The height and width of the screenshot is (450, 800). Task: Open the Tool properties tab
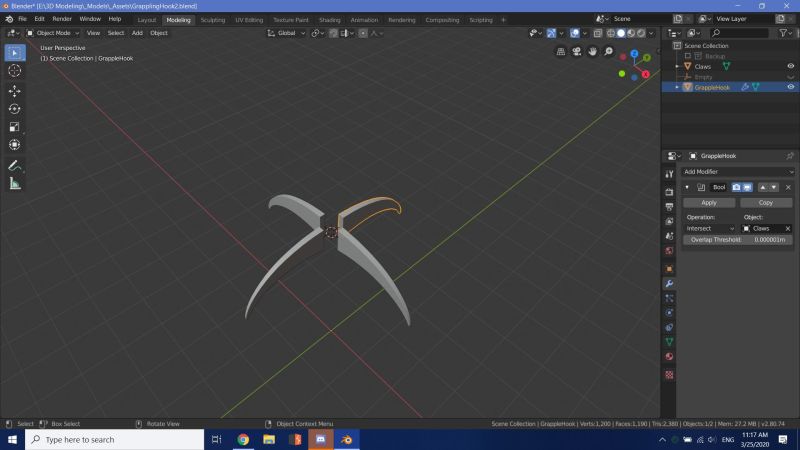669,174
